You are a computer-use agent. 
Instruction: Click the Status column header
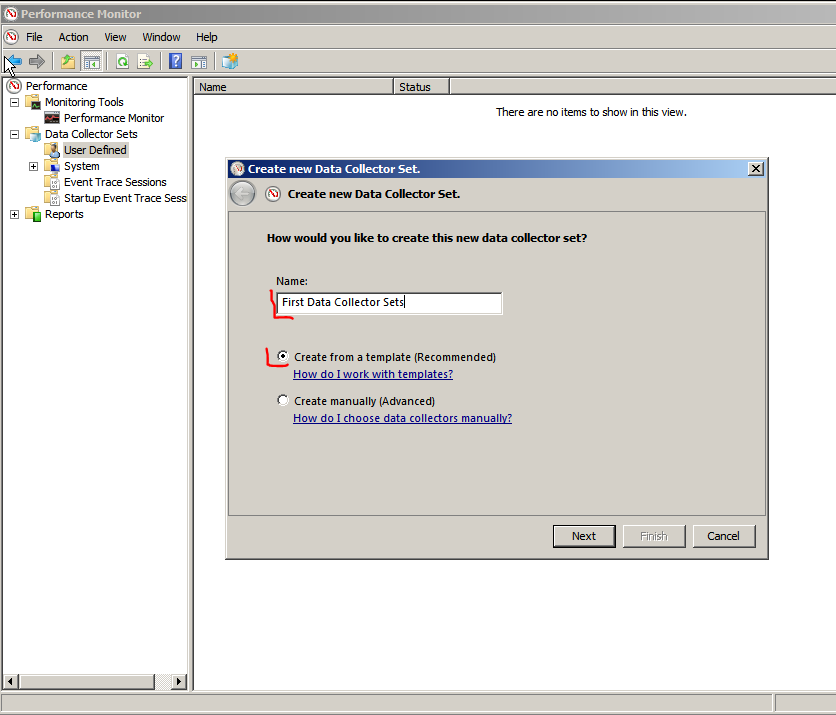[421, 87]
